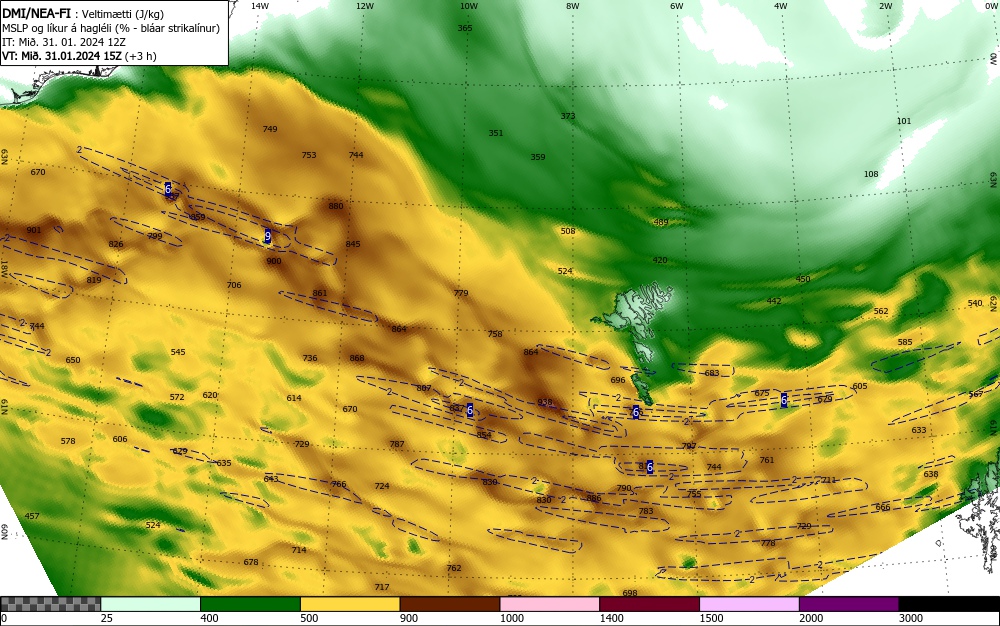Click the value 761 on map
This screenshot has width=1000, height=626.
[x=767, y=460]
